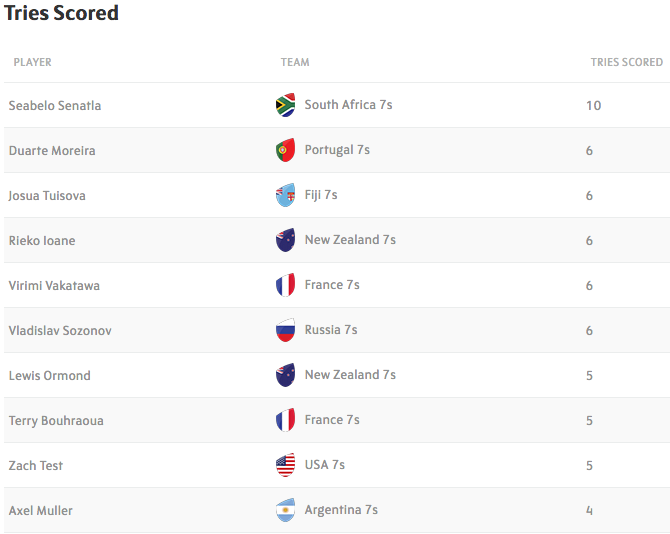Click the Player column header
This screenshot has height=534, width=670.
(32, 62)
